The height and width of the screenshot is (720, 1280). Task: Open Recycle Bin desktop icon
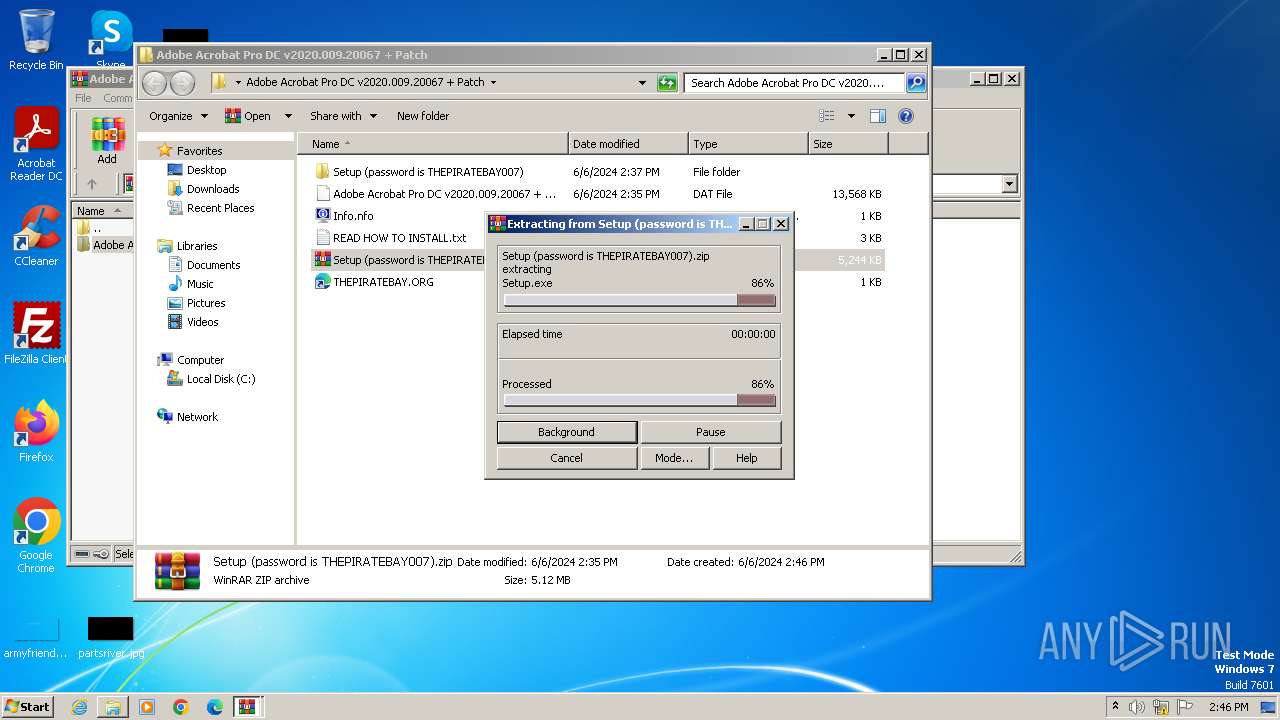click(36, 40)
